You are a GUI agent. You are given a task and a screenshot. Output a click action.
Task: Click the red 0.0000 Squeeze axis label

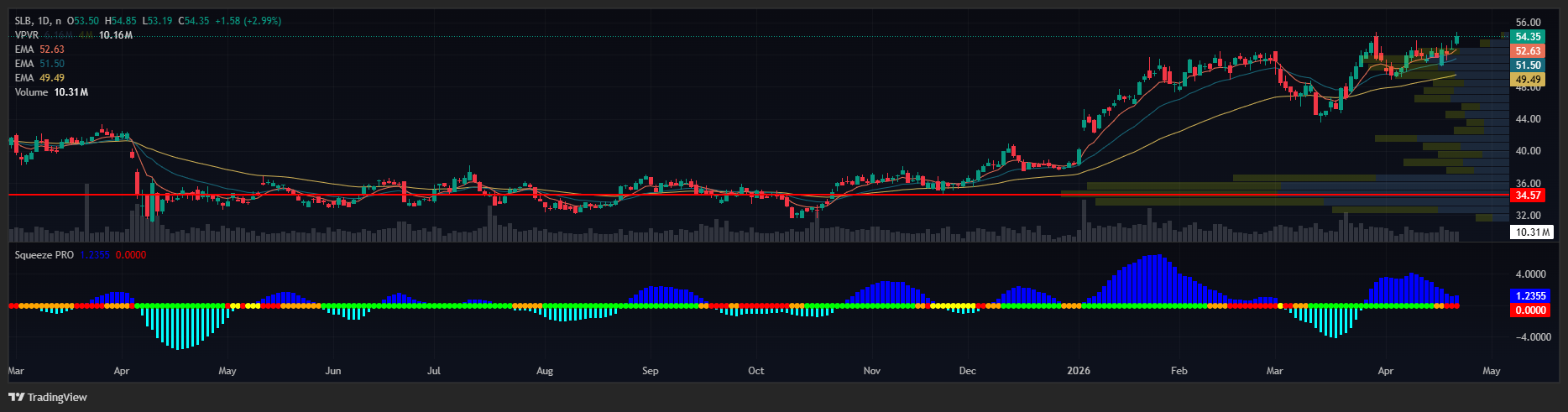click(x=1530, y=310)
